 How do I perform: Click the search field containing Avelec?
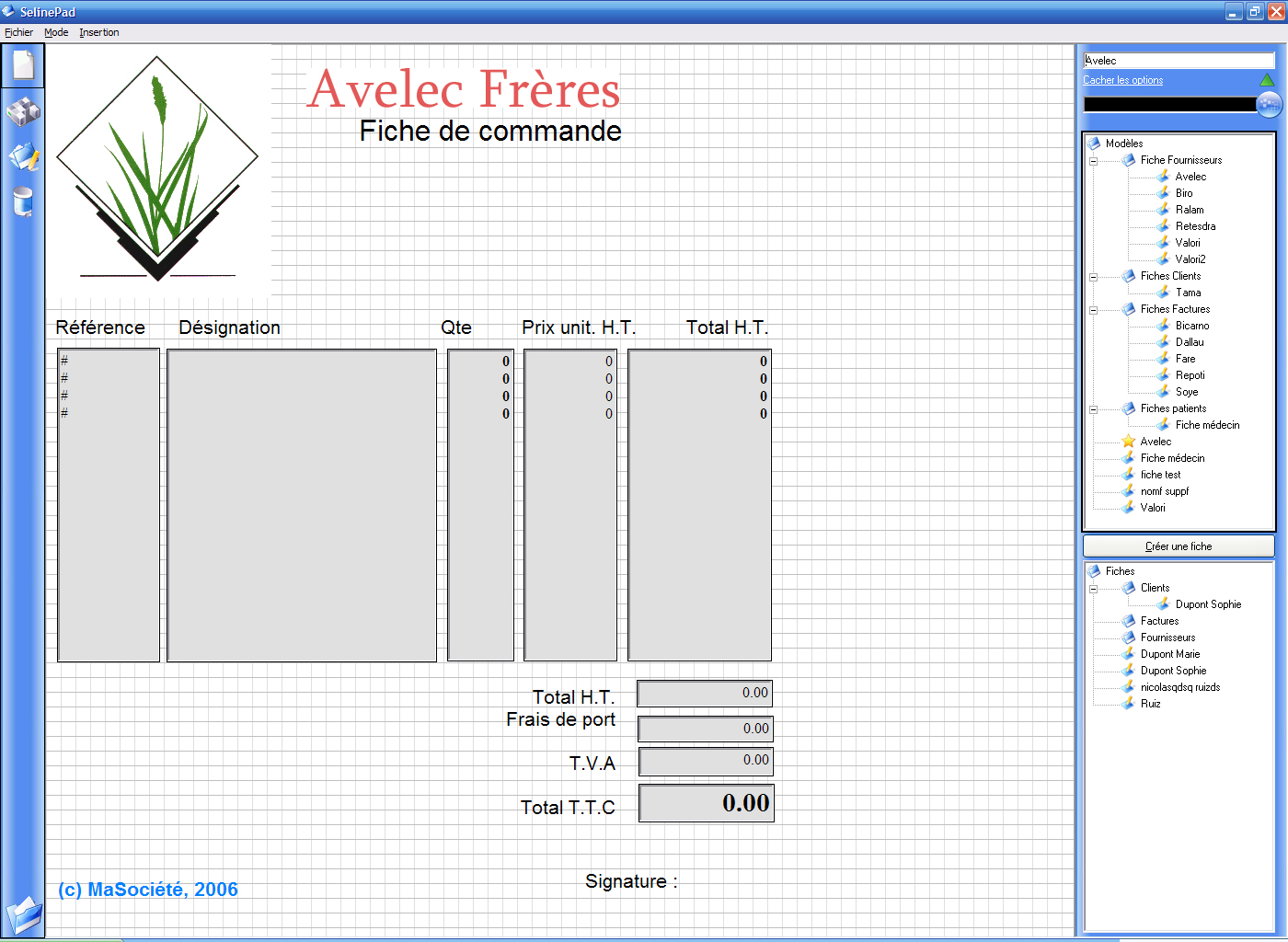coord(1178,61)
